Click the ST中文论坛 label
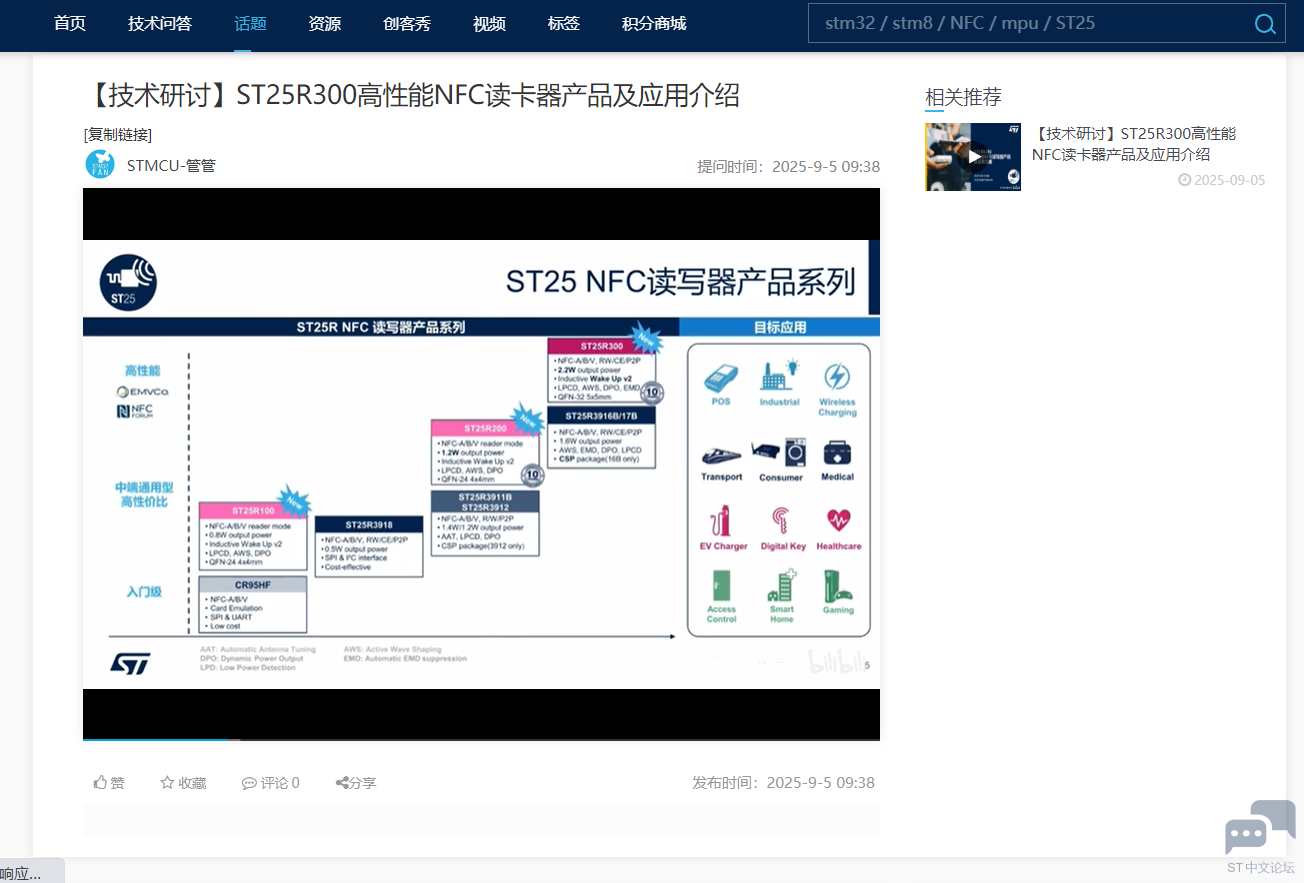Viewport: 1304px width, 883px height. 1261,867
